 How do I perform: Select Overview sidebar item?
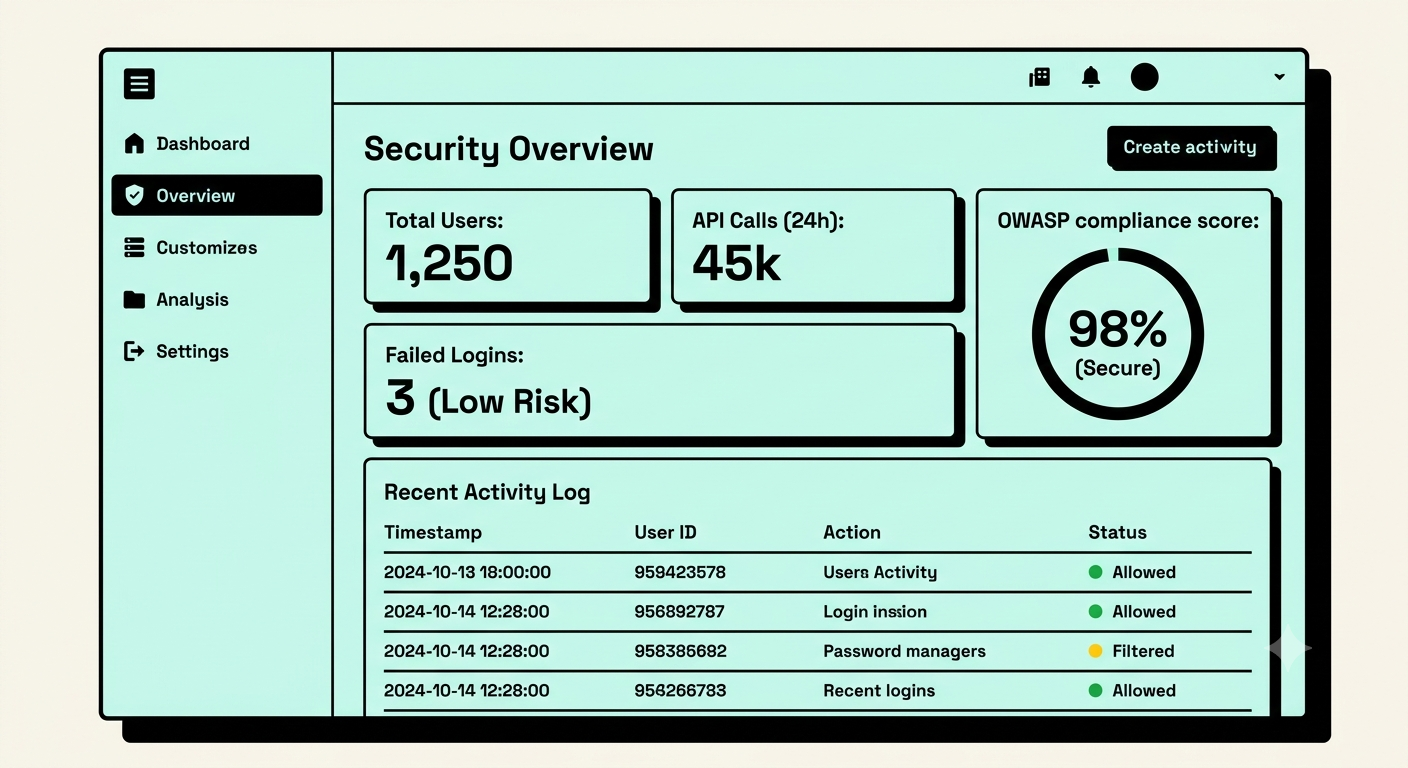[x=217, y=195]
